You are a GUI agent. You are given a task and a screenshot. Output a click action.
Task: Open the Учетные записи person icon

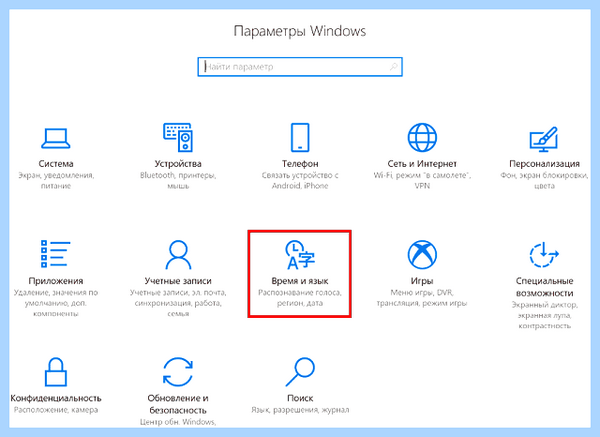click(x=178, y=255)
